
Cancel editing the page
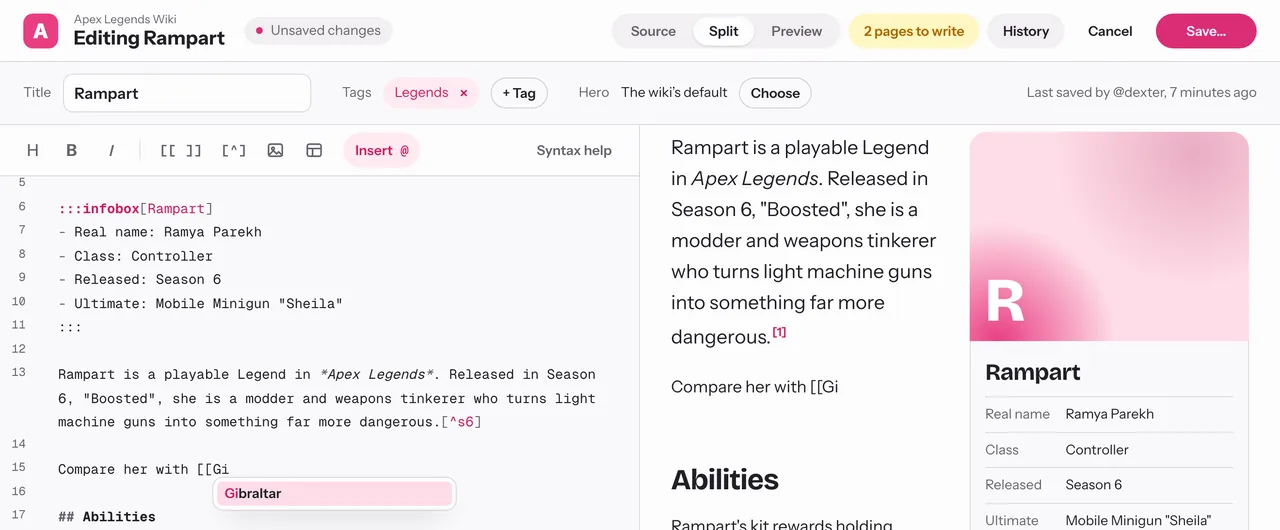click(x=1110, y=31)
